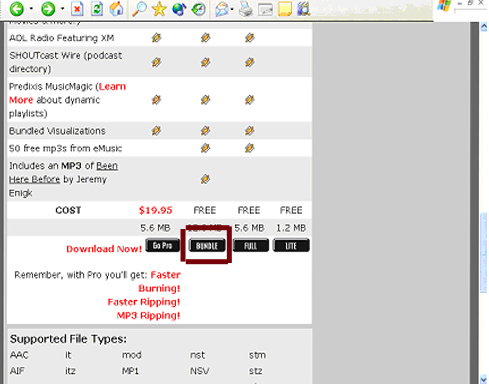Go forward with the green Forward arrow

[48, 9]
